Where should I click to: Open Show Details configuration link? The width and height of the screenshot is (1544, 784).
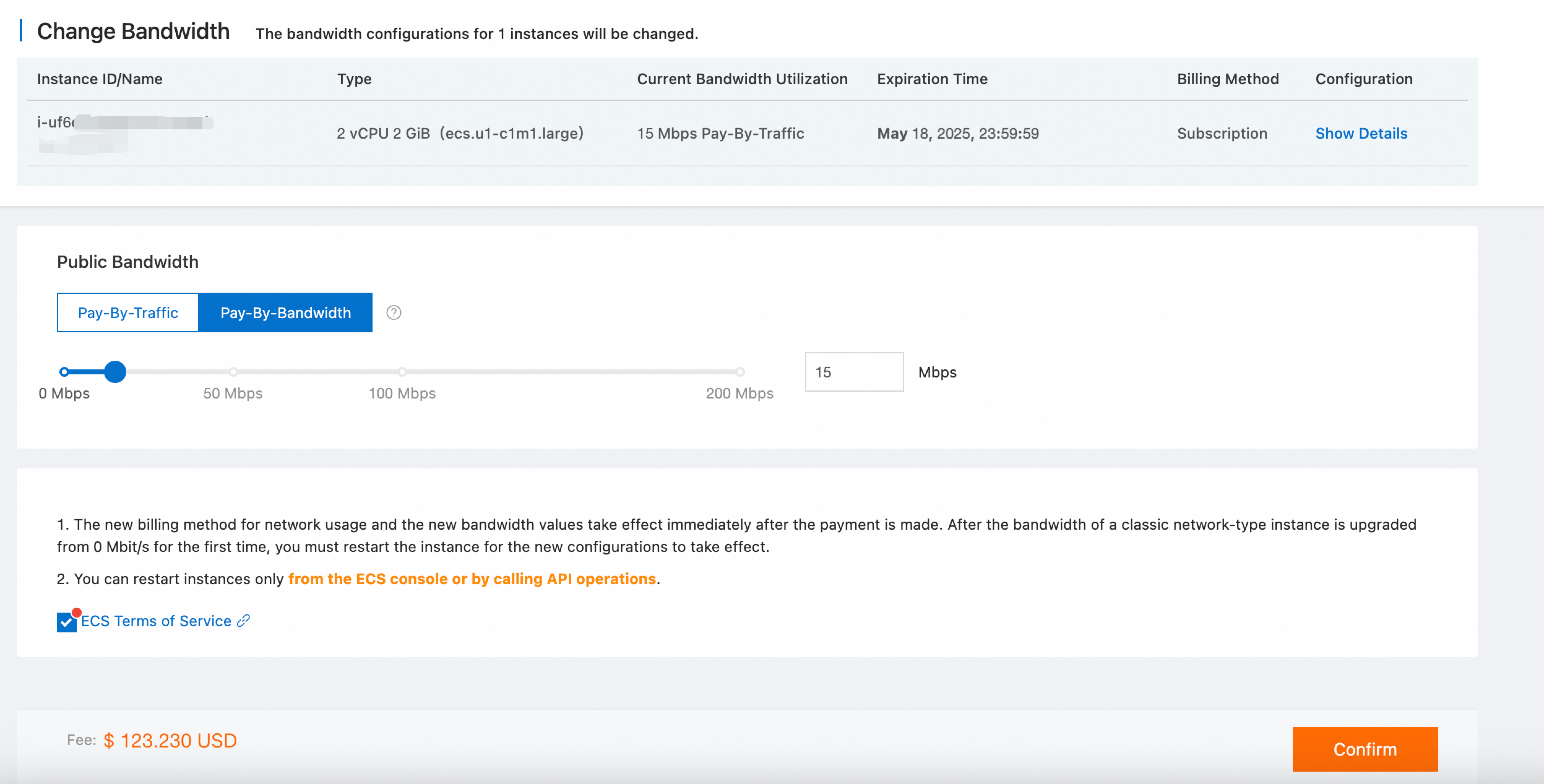coord(1361,133)
